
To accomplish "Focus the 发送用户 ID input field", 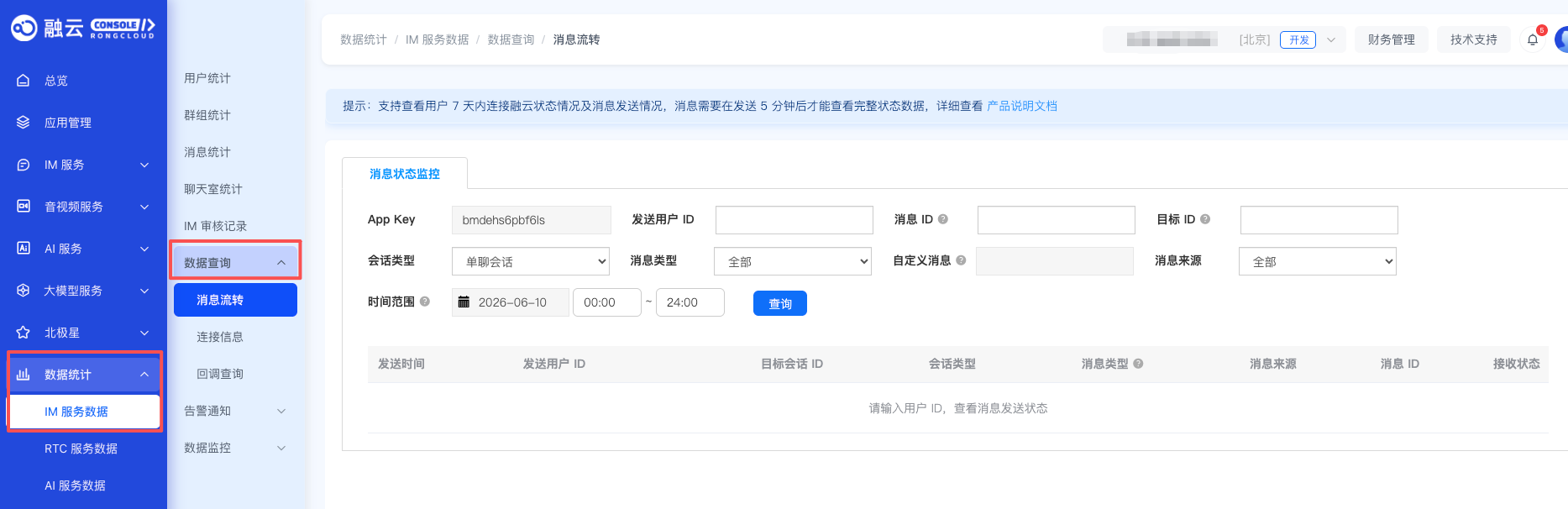I will pos(794,220).
